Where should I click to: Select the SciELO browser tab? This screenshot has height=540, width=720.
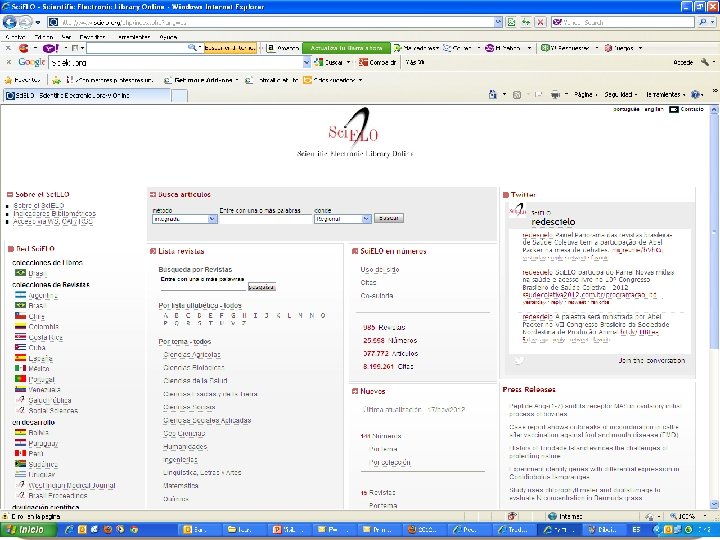87,96
